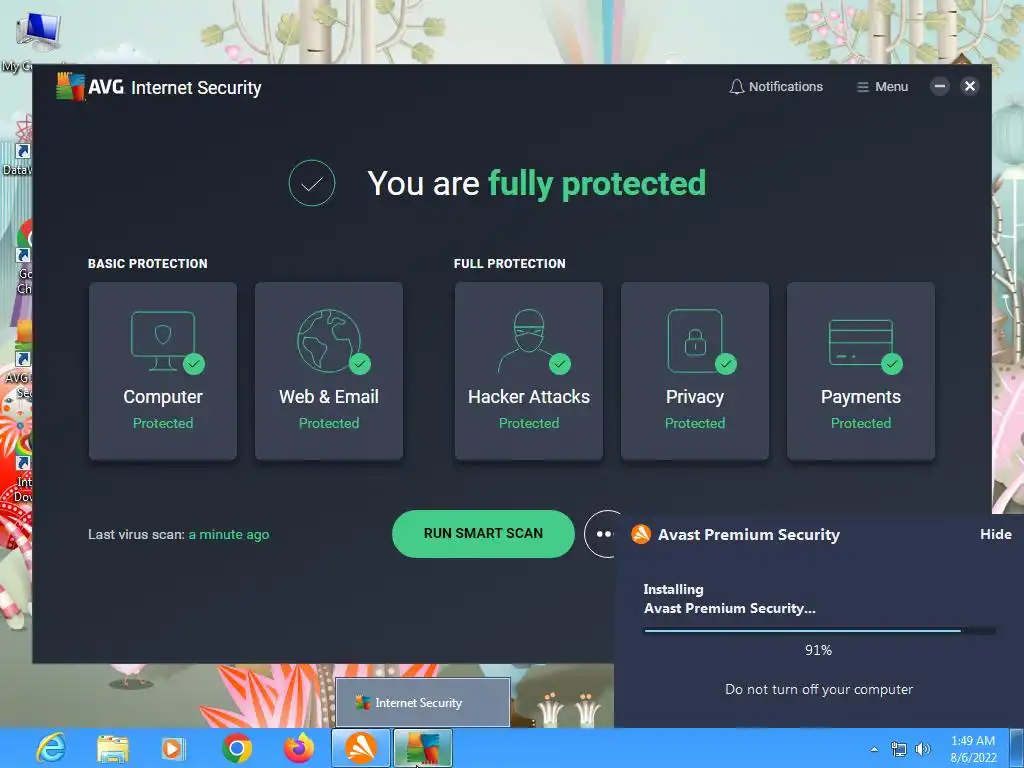Click the fully protected checkmark circle
The width and height of the screenshot is (1024, 768).
click(312, 184)
